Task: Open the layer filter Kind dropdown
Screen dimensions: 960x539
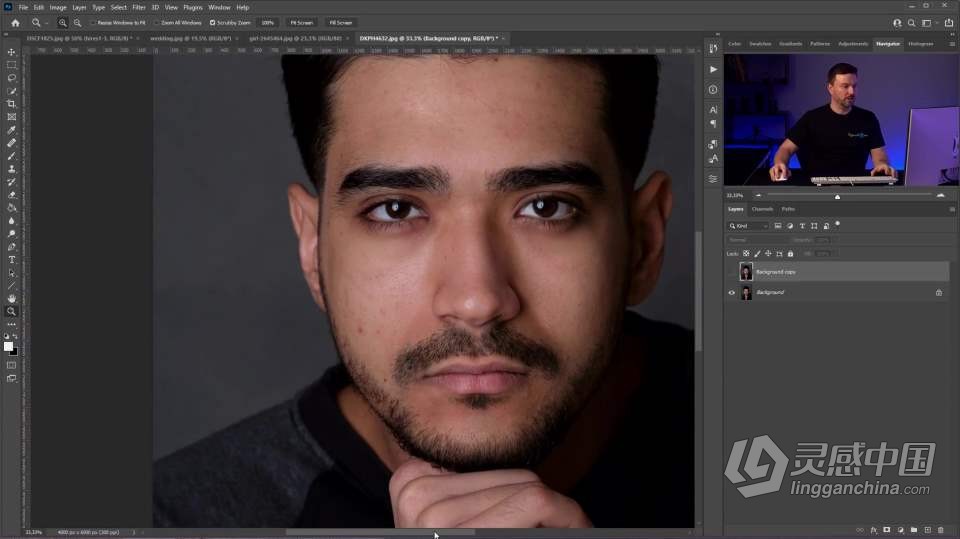Action: (748, 226)
